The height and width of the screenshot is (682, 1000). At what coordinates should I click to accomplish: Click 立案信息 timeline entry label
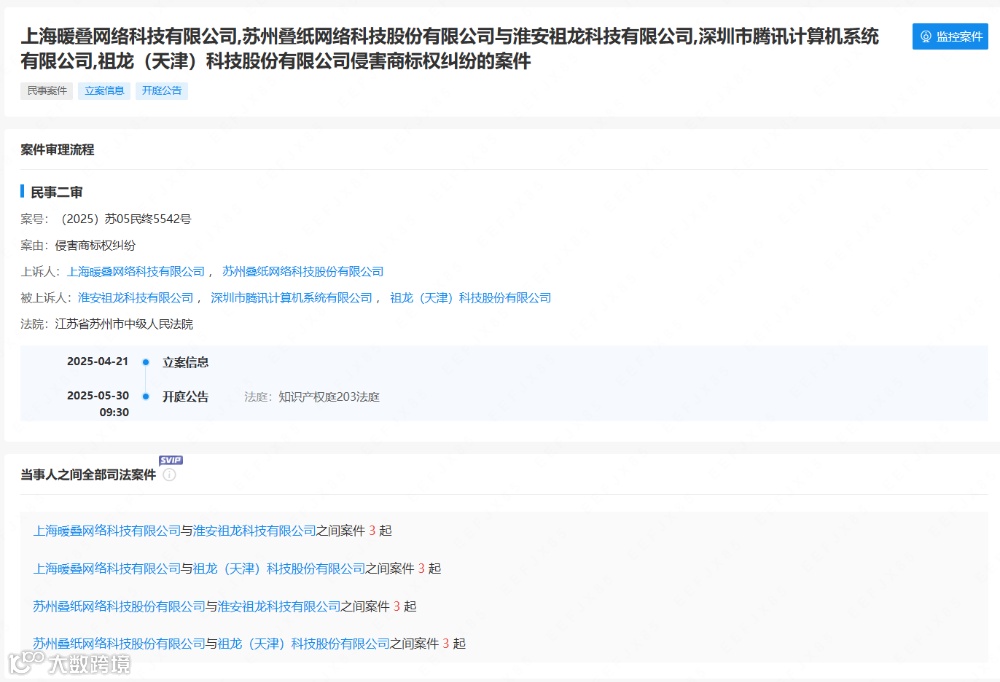coord(186,362)
